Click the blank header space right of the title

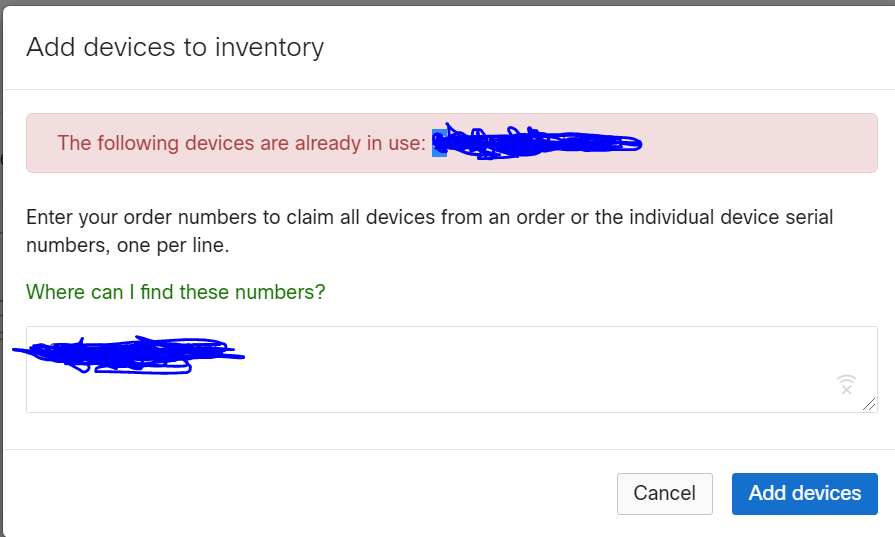pos(605,47)
